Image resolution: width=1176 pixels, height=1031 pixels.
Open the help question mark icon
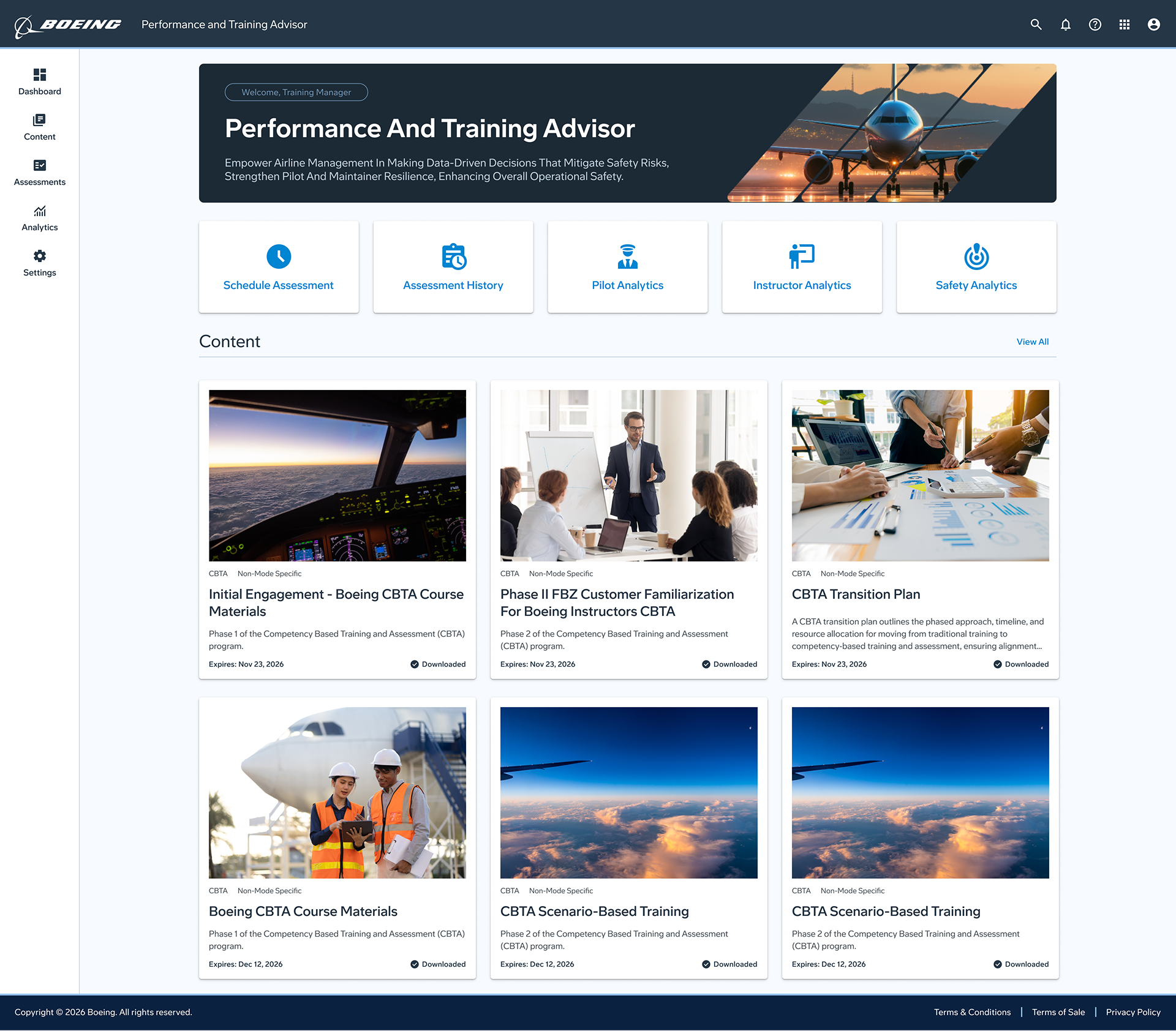(x=1095, y=24)
